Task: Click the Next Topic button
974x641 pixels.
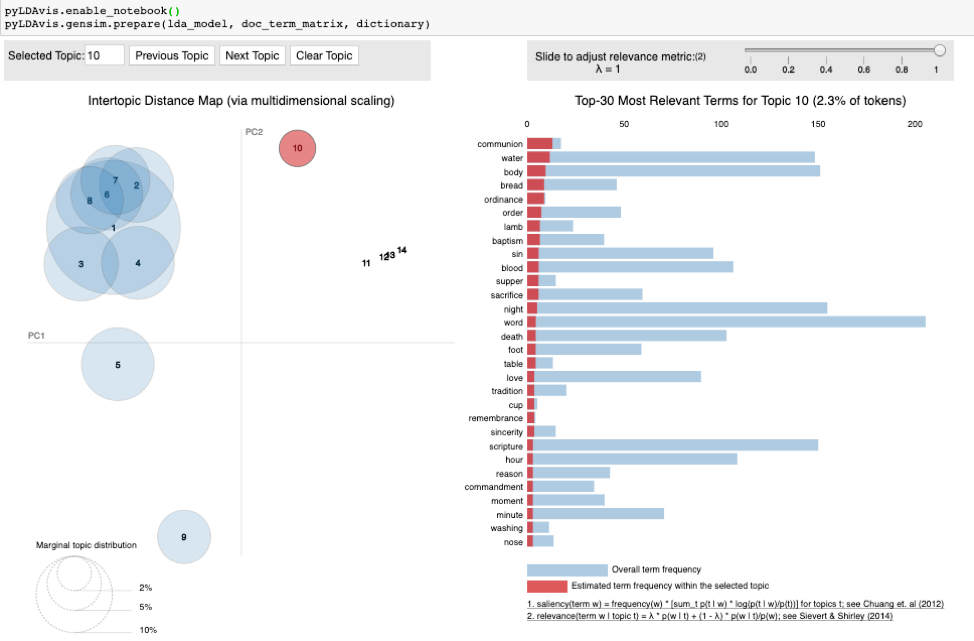Action: tap(252, 55)
